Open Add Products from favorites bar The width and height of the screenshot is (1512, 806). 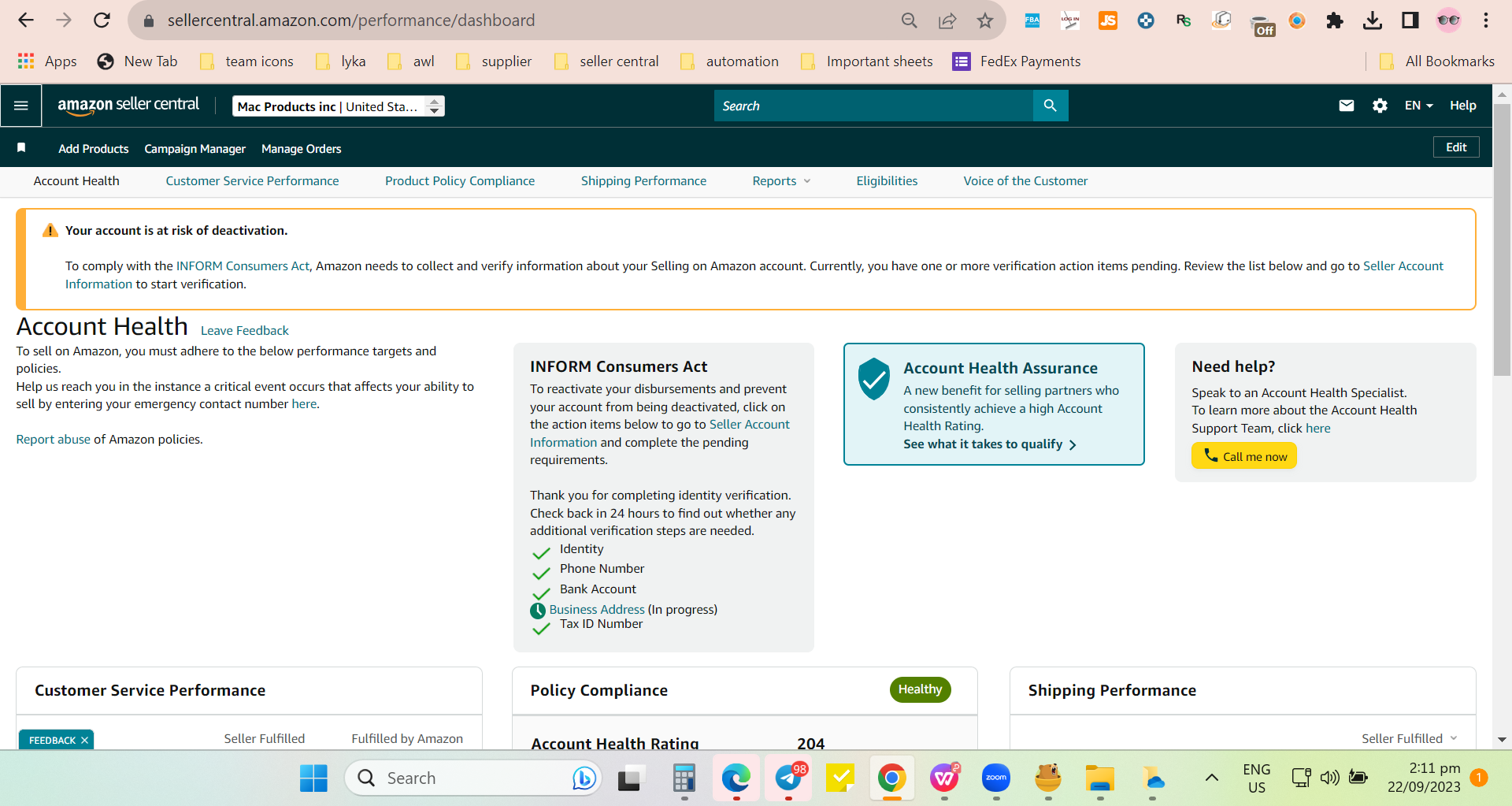(94, 149)
